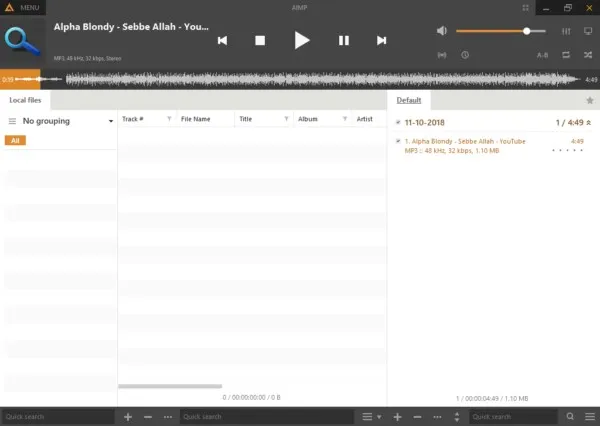Open the equalizer sliders icon

pyautogui.click(x=566, y=31)
